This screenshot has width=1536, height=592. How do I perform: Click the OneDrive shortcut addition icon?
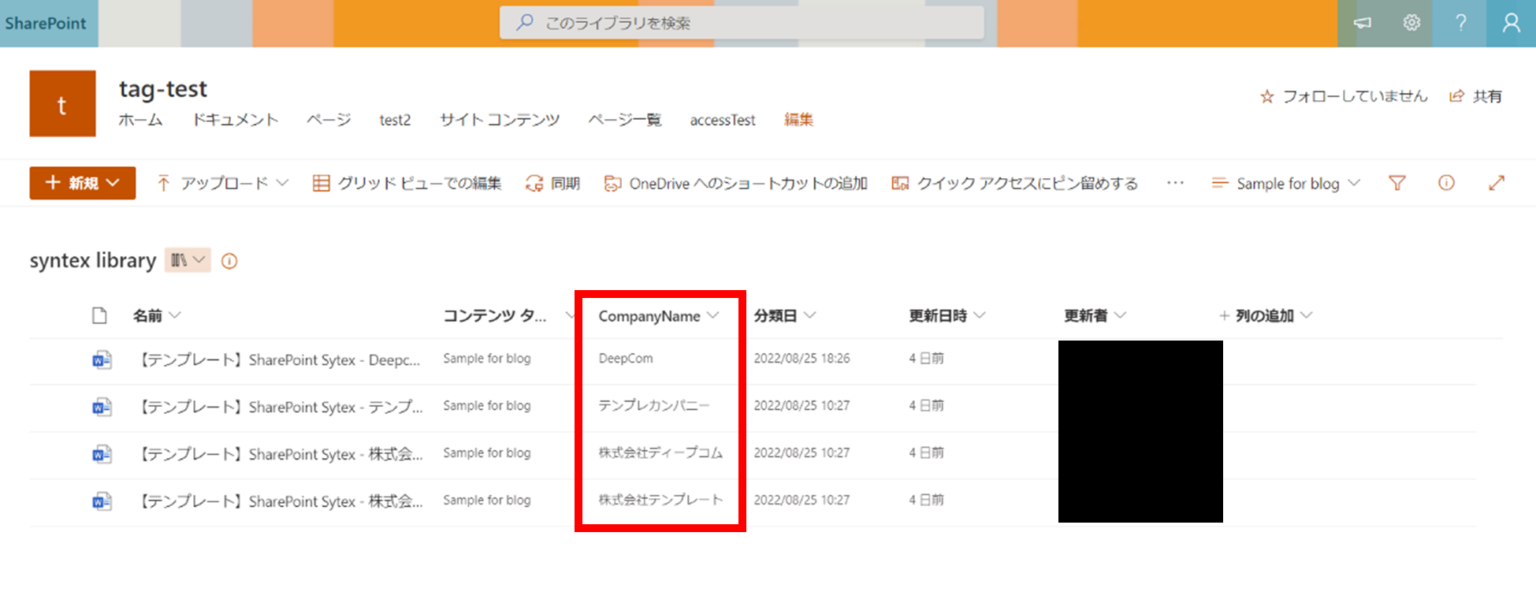click(x=614, y=183)
